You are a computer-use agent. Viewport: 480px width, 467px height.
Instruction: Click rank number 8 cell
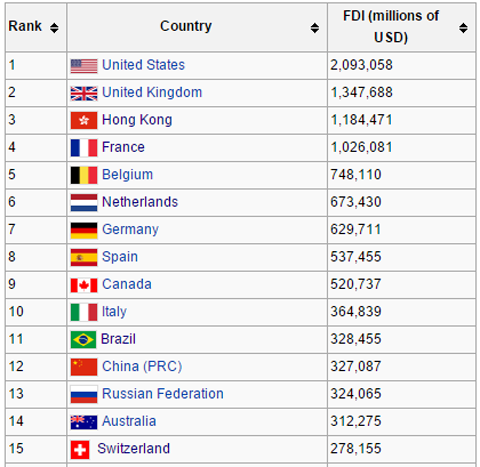pyautogui.click(x=36, y=257)
